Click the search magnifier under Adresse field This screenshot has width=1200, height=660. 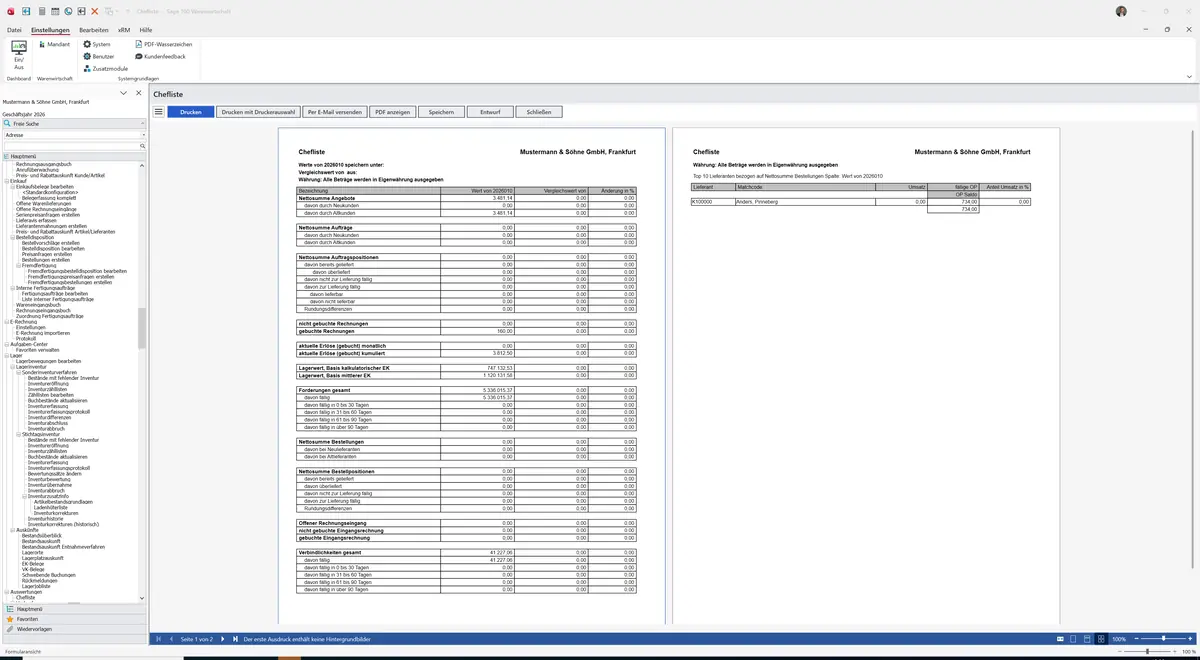(143, 146)
